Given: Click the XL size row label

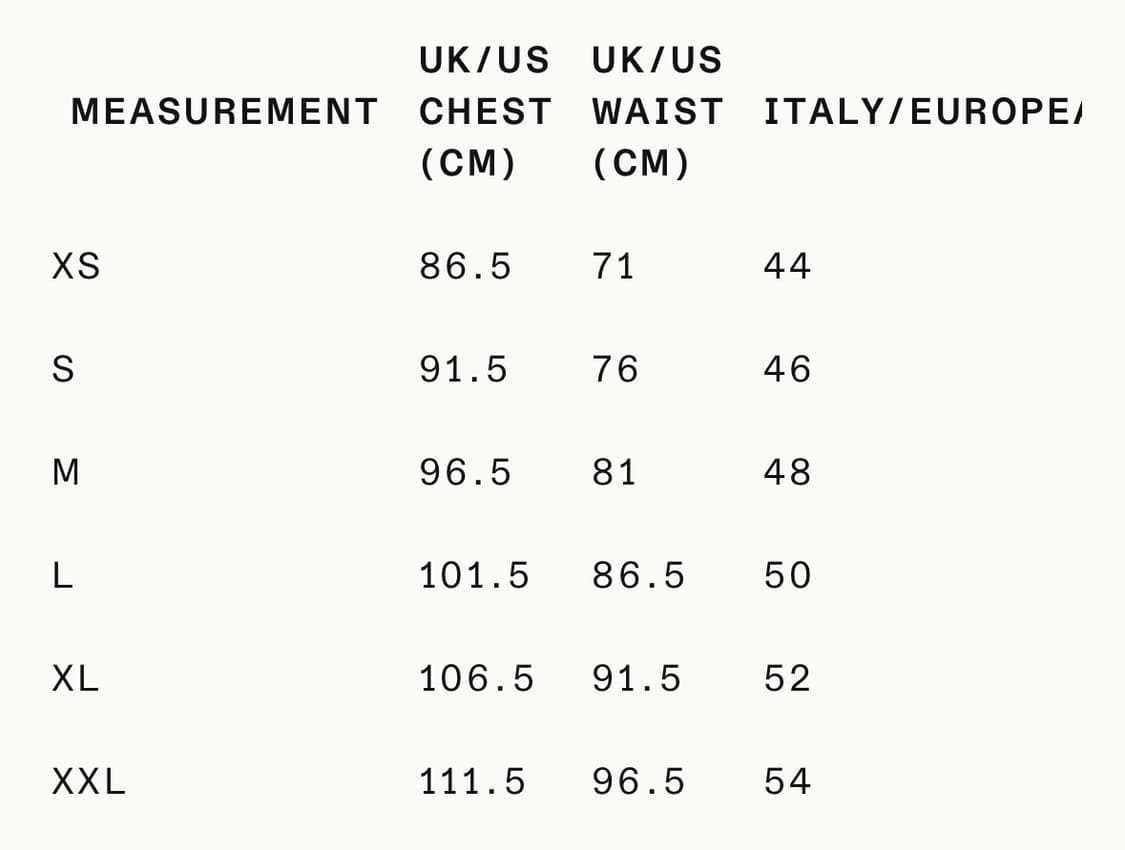Looking at the screenshot, I should [x=76, y=679].
